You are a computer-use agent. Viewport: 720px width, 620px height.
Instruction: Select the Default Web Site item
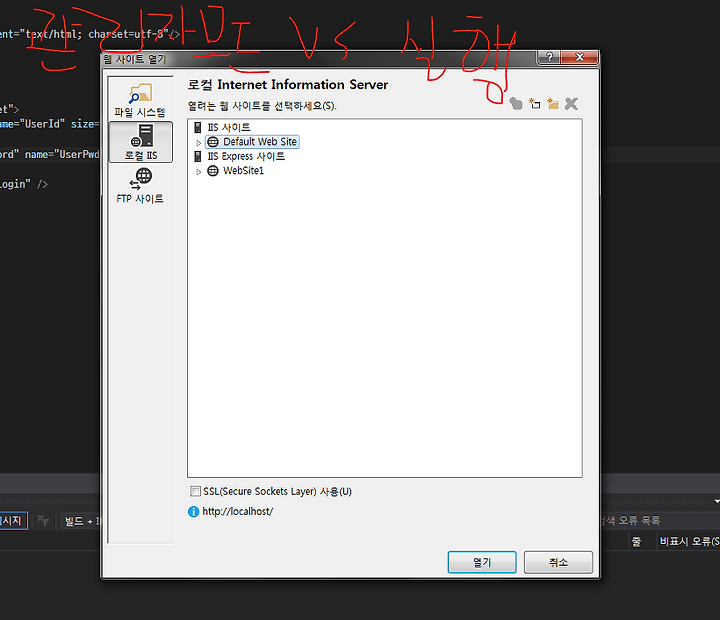click(252, 142)
